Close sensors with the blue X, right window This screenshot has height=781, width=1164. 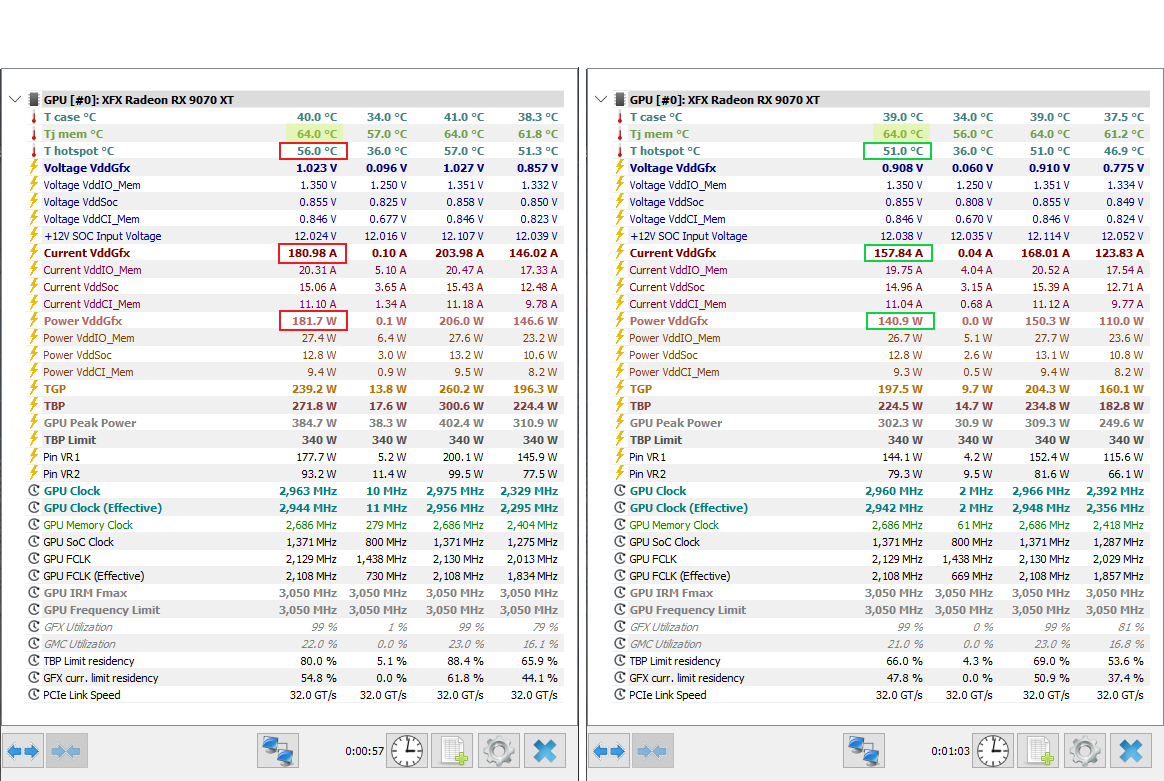(1131, 751)
